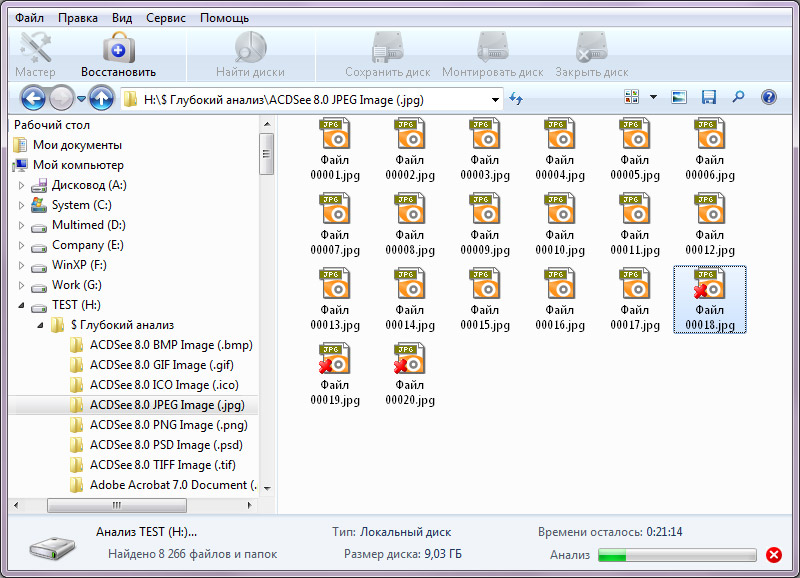Click the tree horizontal scrollbar thumb

tap(117, 506)
